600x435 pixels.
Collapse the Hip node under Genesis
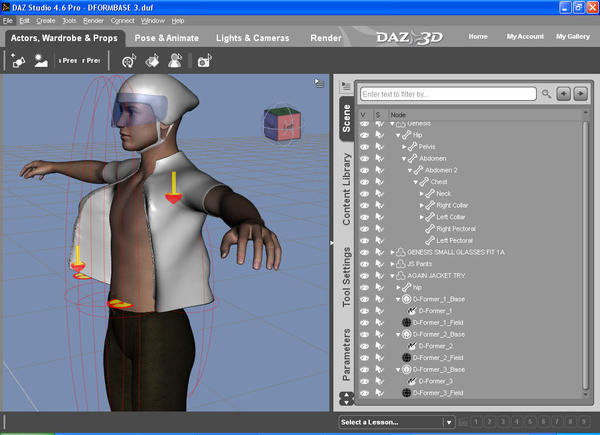click(398, 135)
